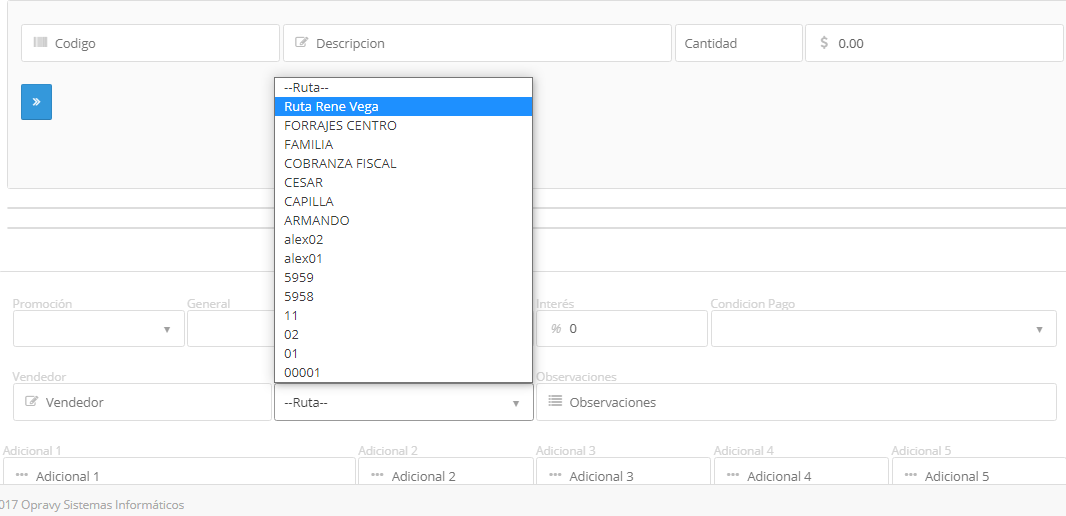1066x516 pixels.
Task: Click the Adicional 2 input field
Action: pos(445,471)
